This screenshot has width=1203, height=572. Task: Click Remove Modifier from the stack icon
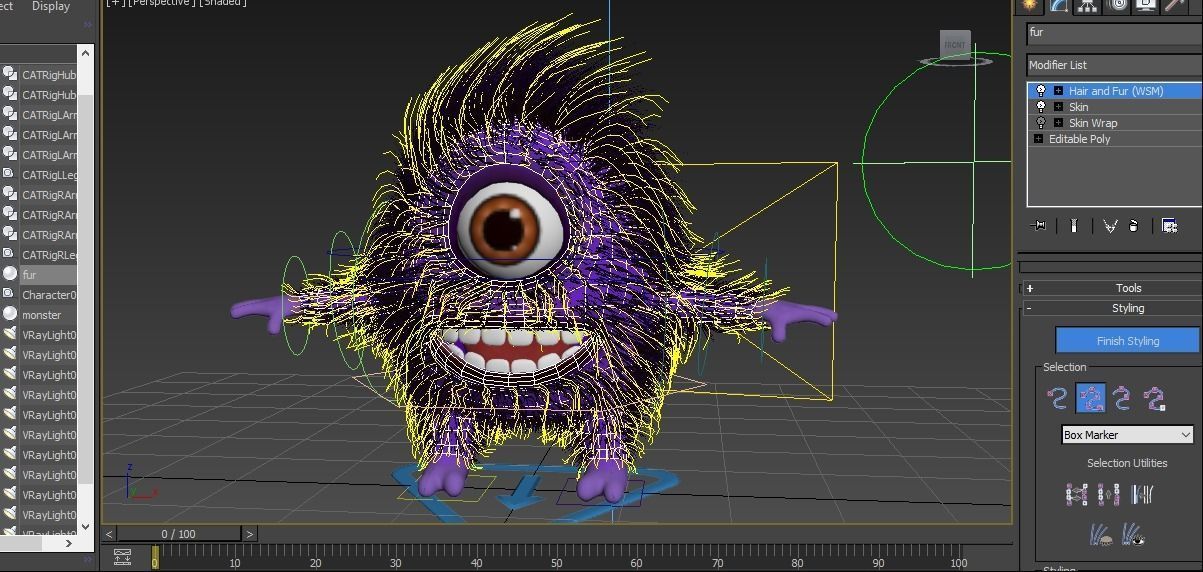click(x=1134, y=226)
